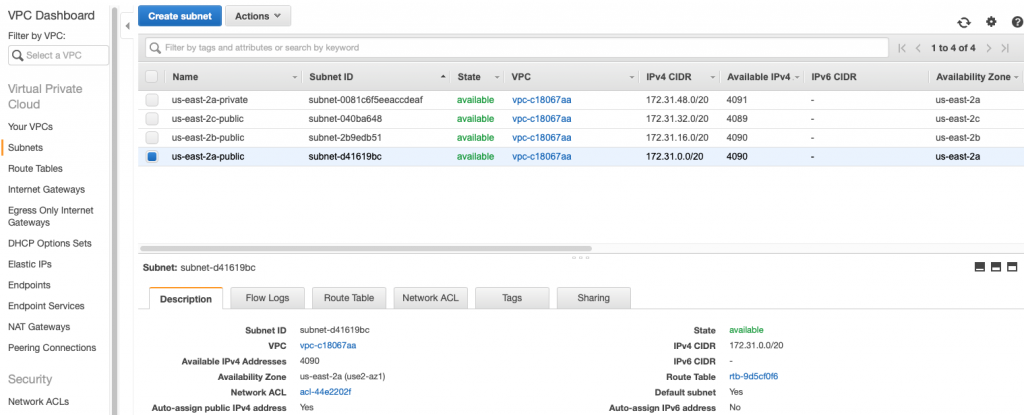
Task: Open the Available IPv4 column dropdown arrow
Action: click(797, 77)
